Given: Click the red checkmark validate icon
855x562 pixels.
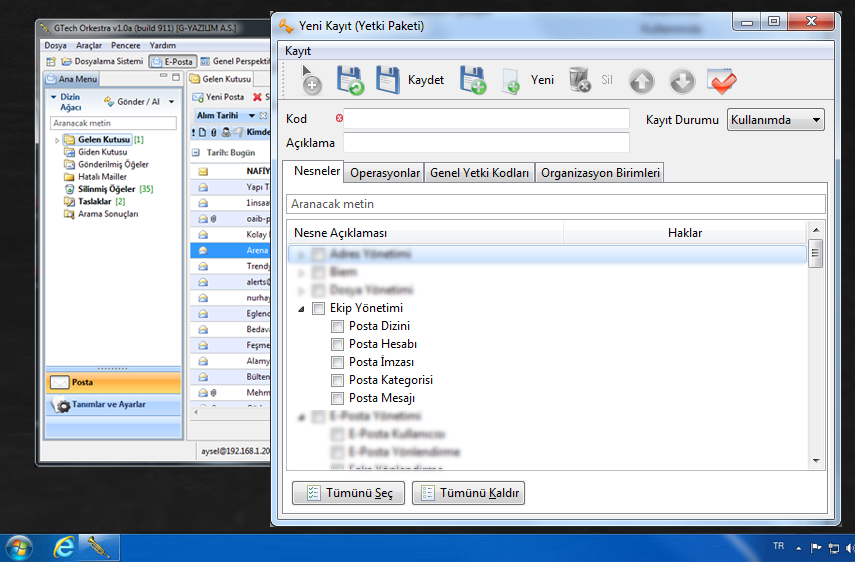Looking at the screenshot, I should 721,80.
